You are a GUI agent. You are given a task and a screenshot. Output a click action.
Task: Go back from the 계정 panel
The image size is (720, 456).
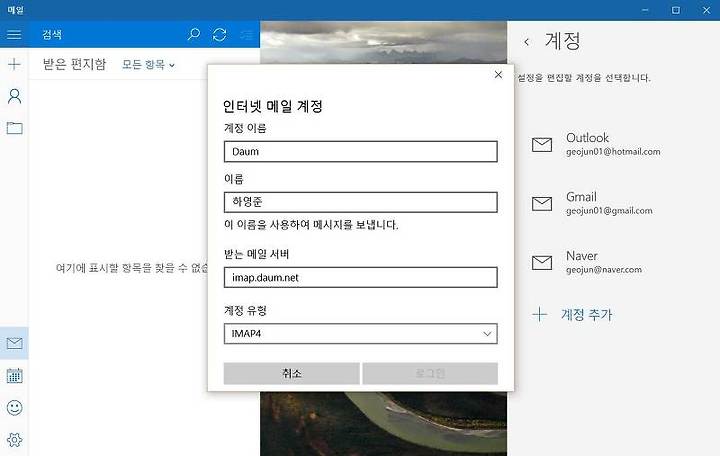(527, 42)
